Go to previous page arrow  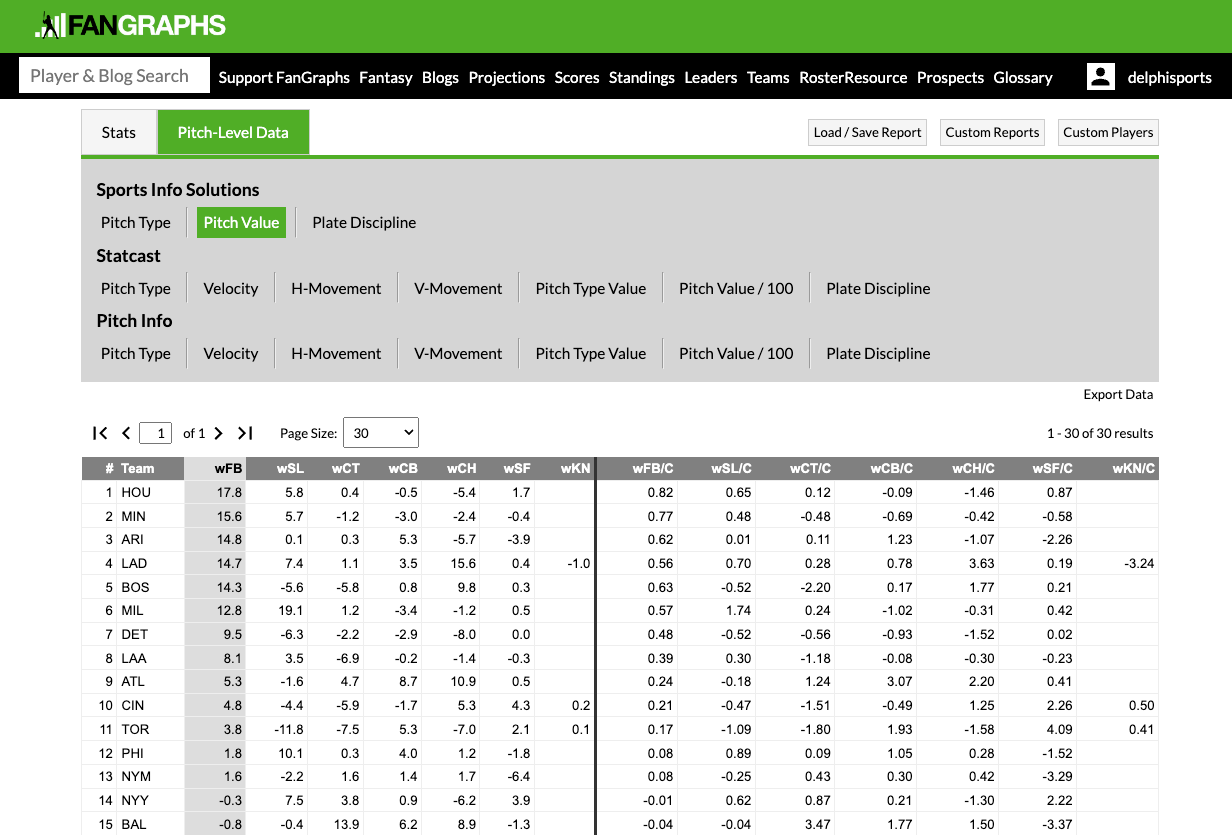coord(126,433)
